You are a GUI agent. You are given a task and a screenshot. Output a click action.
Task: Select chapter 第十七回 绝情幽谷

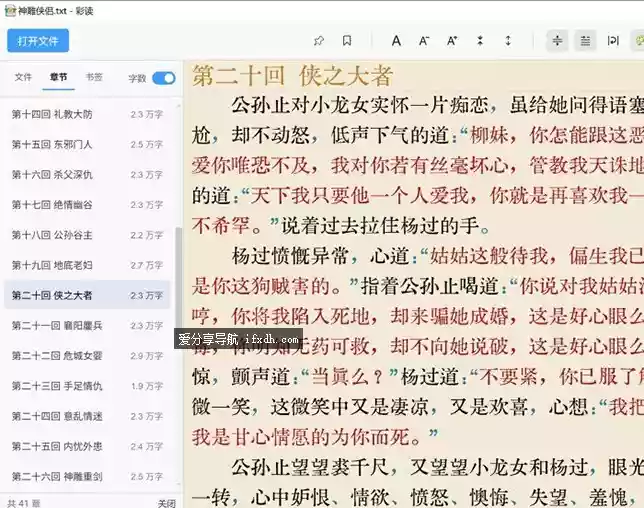point(87,205)
